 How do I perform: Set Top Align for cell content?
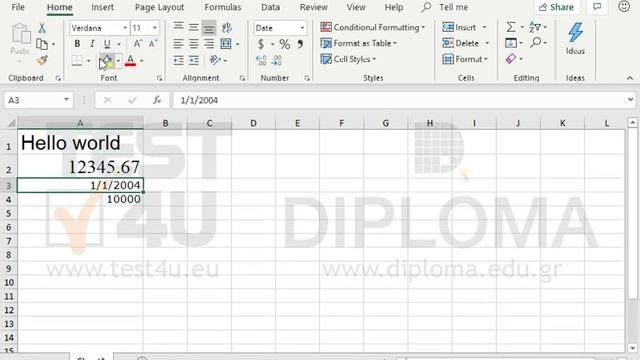click(178, 27)
